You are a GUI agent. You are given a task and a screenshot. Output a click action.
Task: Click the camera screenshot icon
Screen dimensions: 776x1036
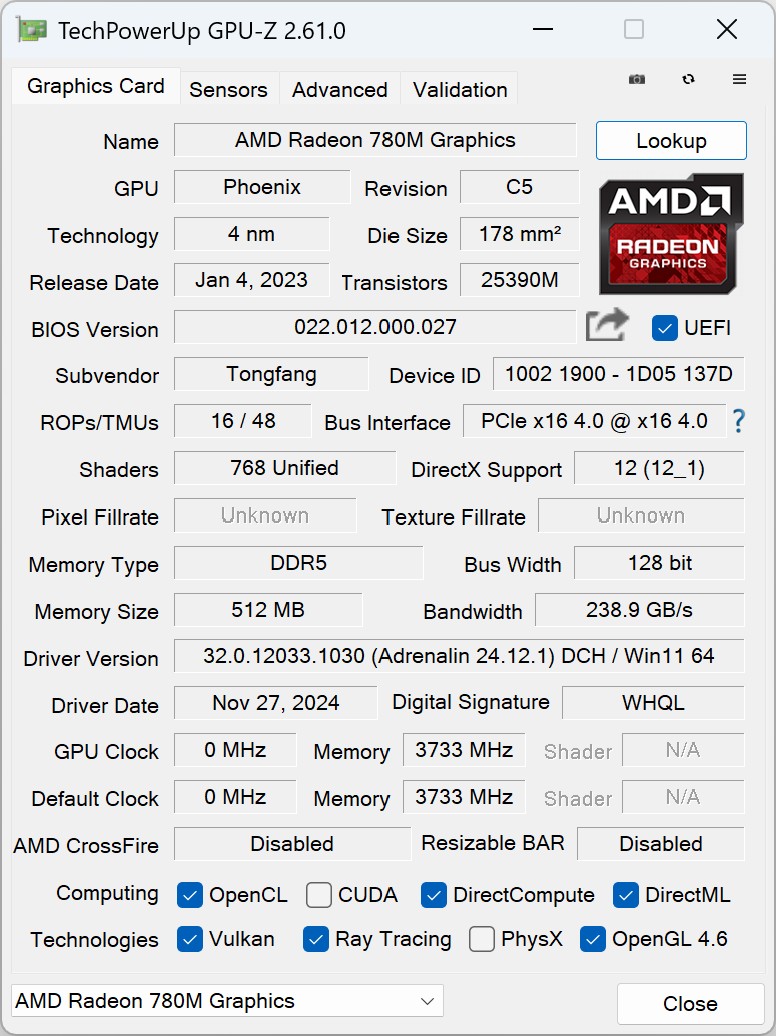(637, 79)
